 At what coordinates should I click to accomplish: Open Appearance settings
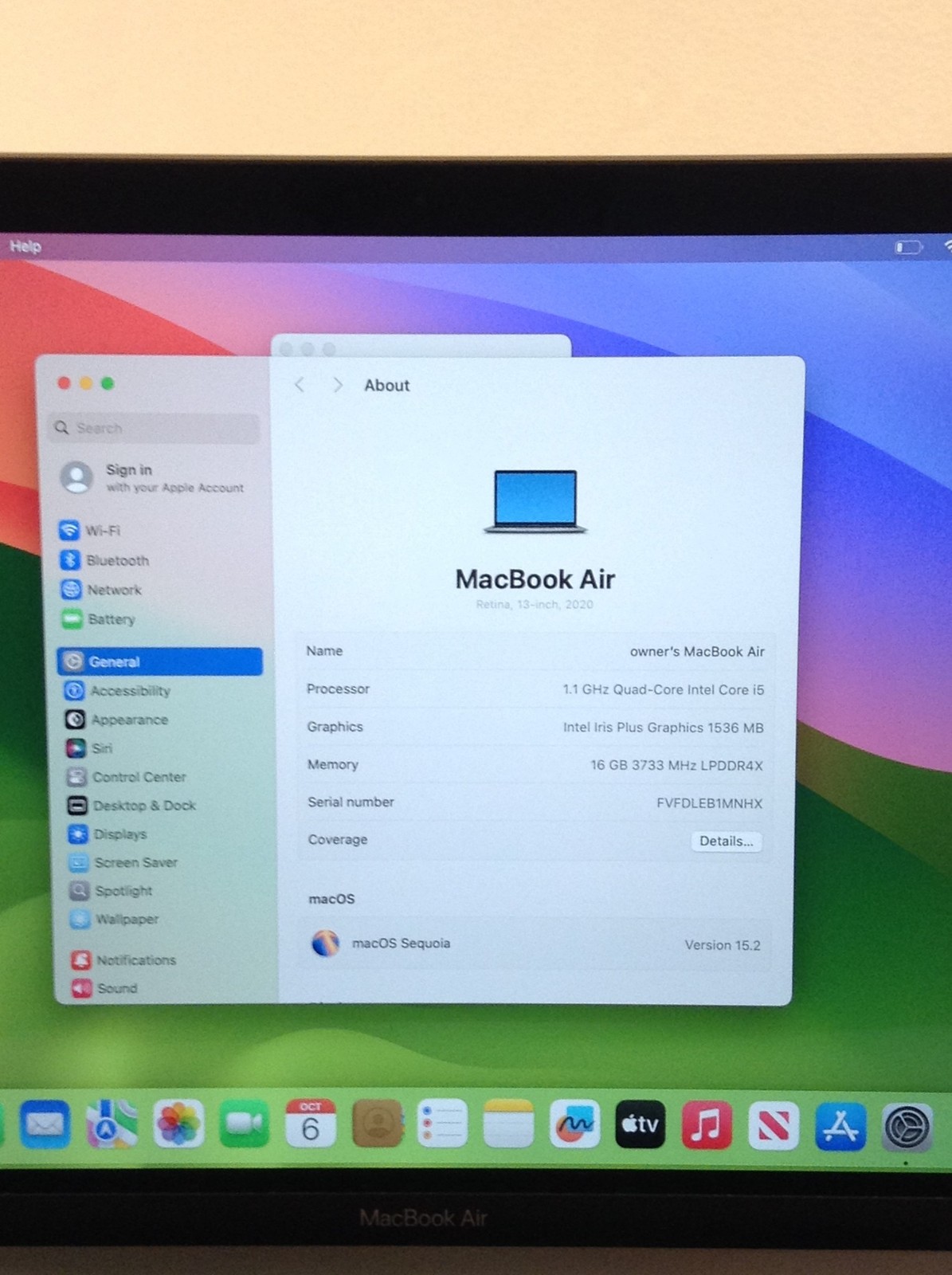[116, 720]
